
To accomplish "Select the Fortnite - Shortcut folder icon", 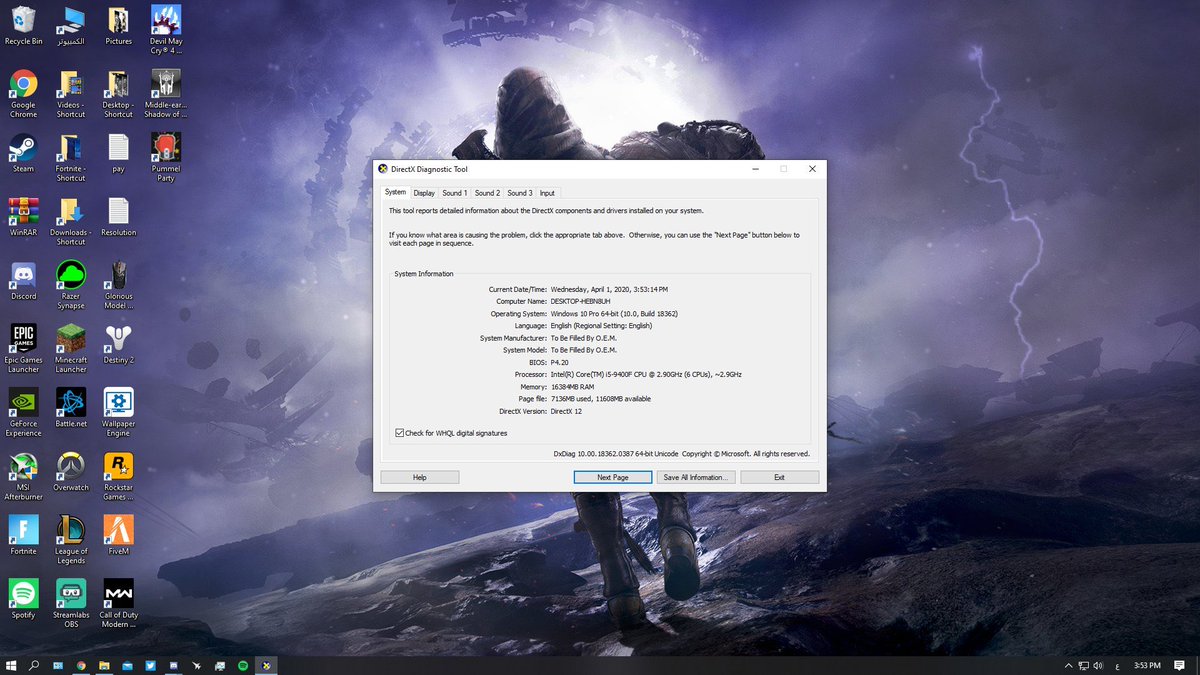I will [x=71, y=158].
